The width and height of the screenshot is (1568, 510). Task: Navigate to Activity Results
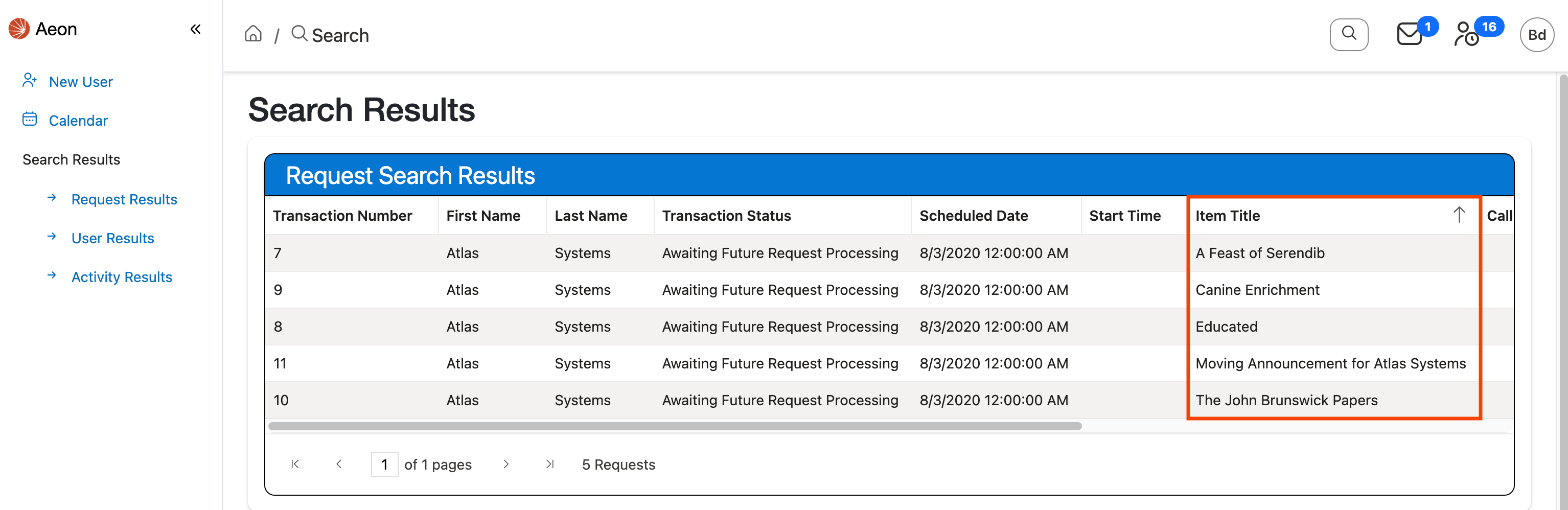(122, 277)
